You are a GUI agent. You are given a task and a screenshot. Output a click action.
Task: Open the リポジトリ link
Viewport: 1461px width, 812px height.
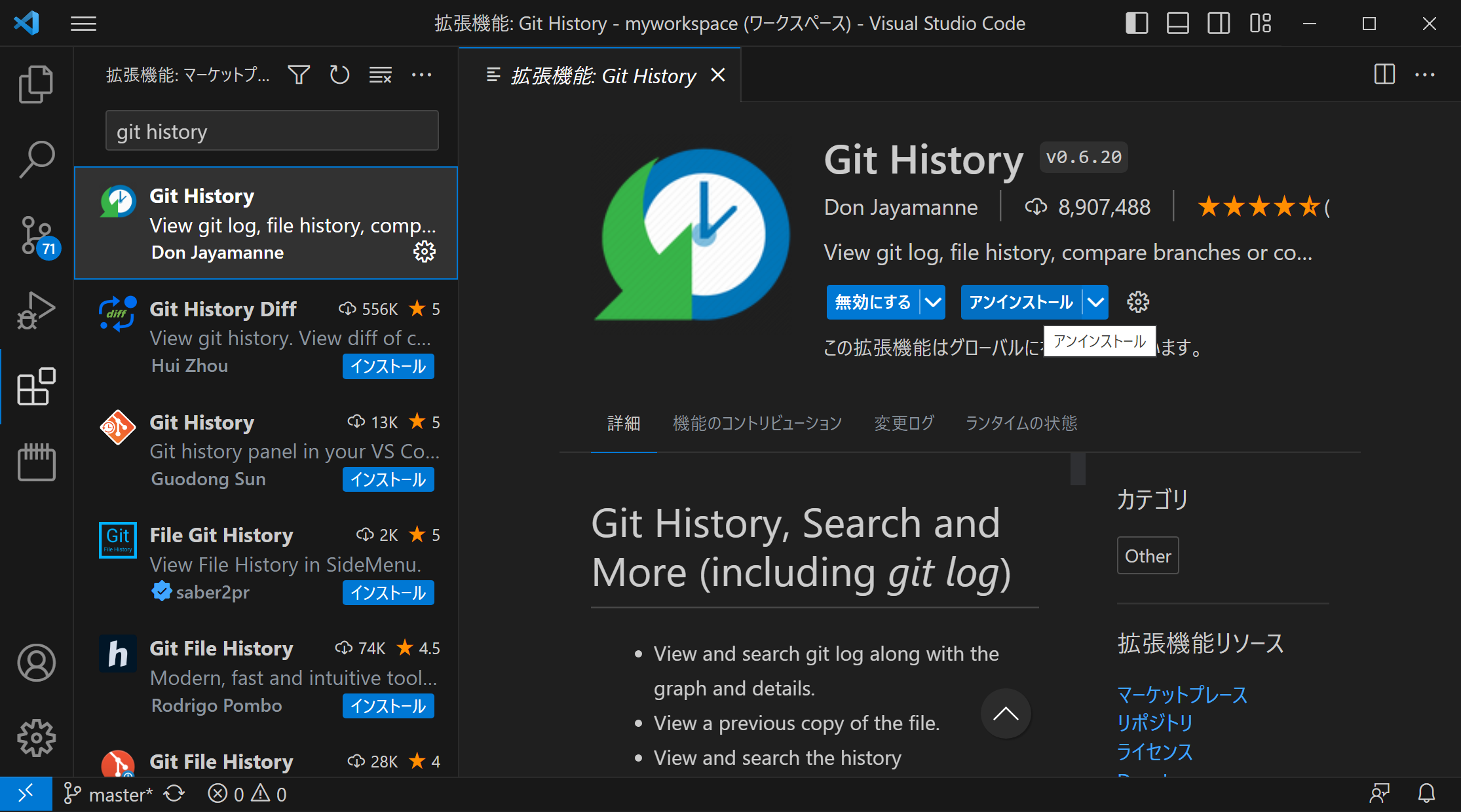pos(1155,723)
